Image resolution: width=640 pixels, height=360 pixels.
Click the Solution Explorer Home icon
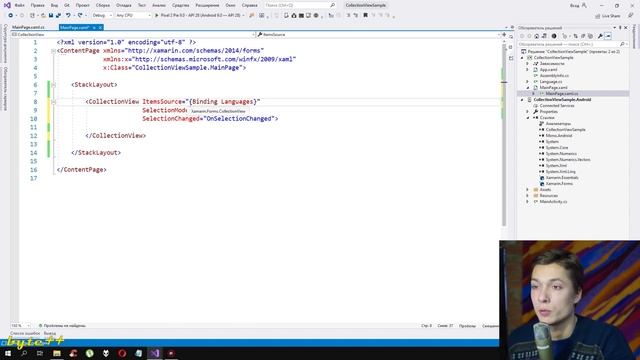click(x=537, y=36)
